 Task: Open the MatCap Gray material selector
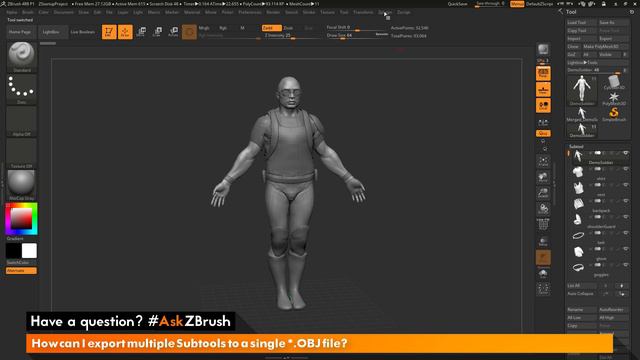(x=22, y=185)
